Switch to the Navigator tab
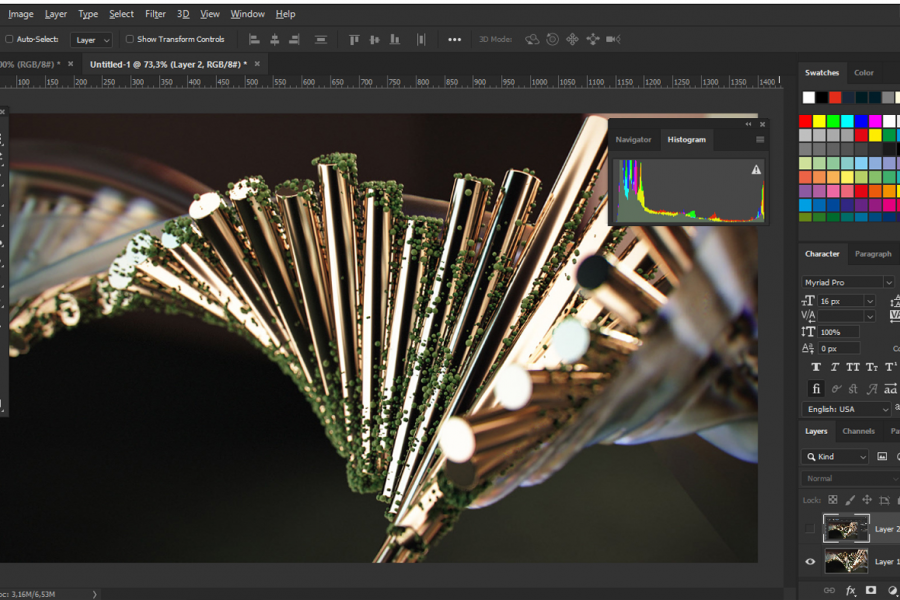Image resolution: width=900 pixels, height=600 pixels. 633,140
